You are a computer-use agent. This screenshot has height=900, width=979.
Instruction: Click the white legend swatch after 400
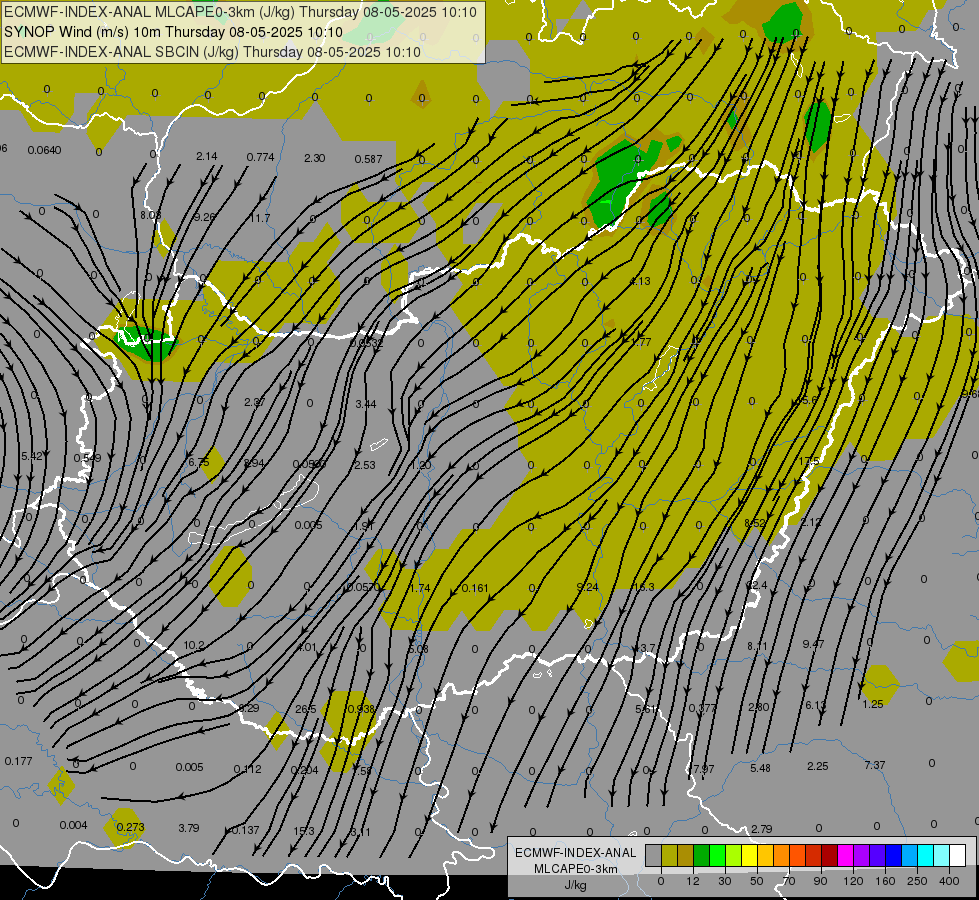pos(958,855)
